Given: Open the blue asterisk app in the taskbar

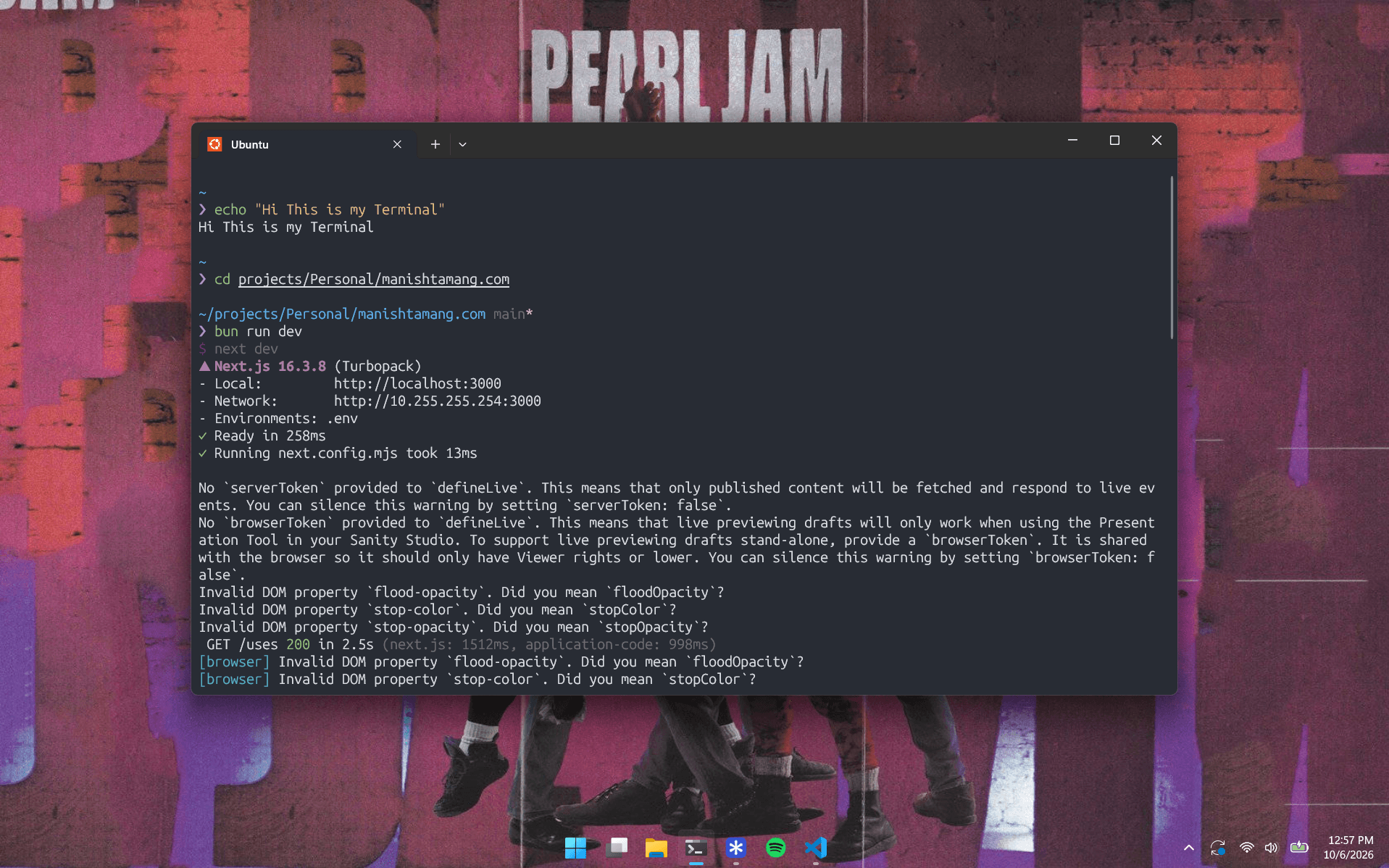Looking at the screenshot, I should (736, 847).
